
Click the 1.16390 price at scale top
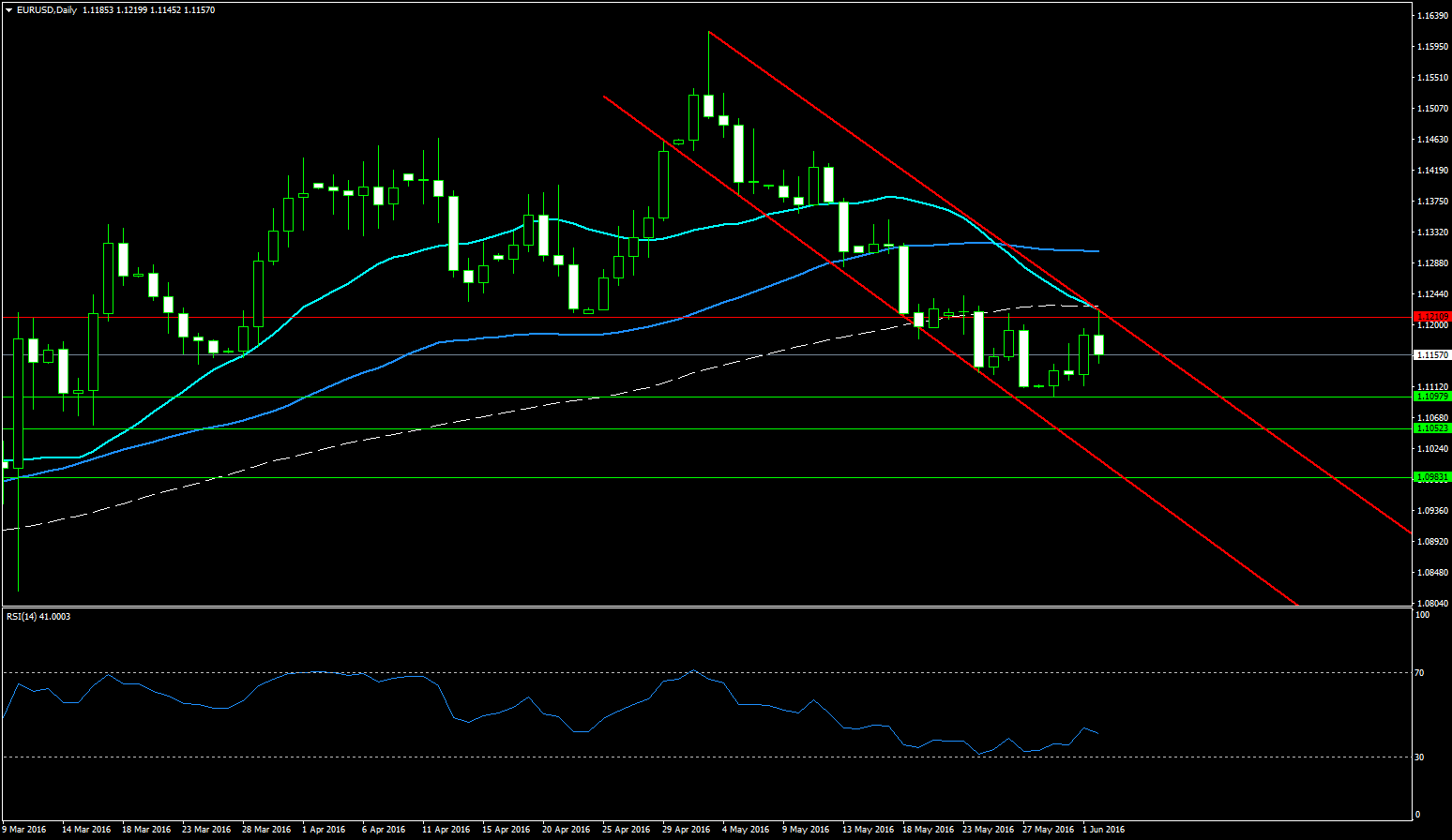(x=1431, y=16)
